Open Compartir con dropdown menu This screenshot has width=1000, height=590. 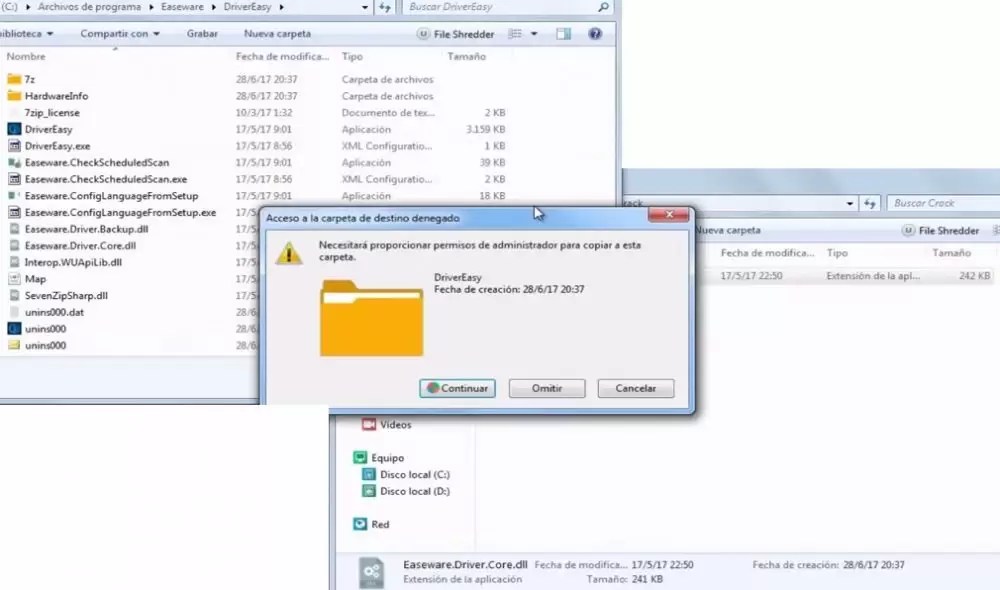pos(120,34)
